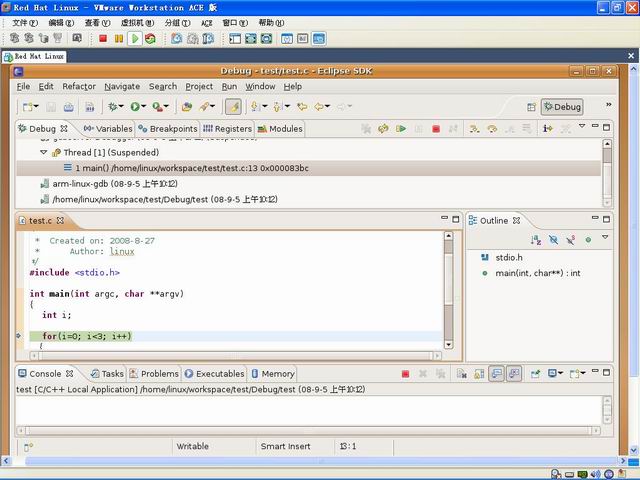Open the dropdown arrow next to Run icon

[x=144, y=107]
